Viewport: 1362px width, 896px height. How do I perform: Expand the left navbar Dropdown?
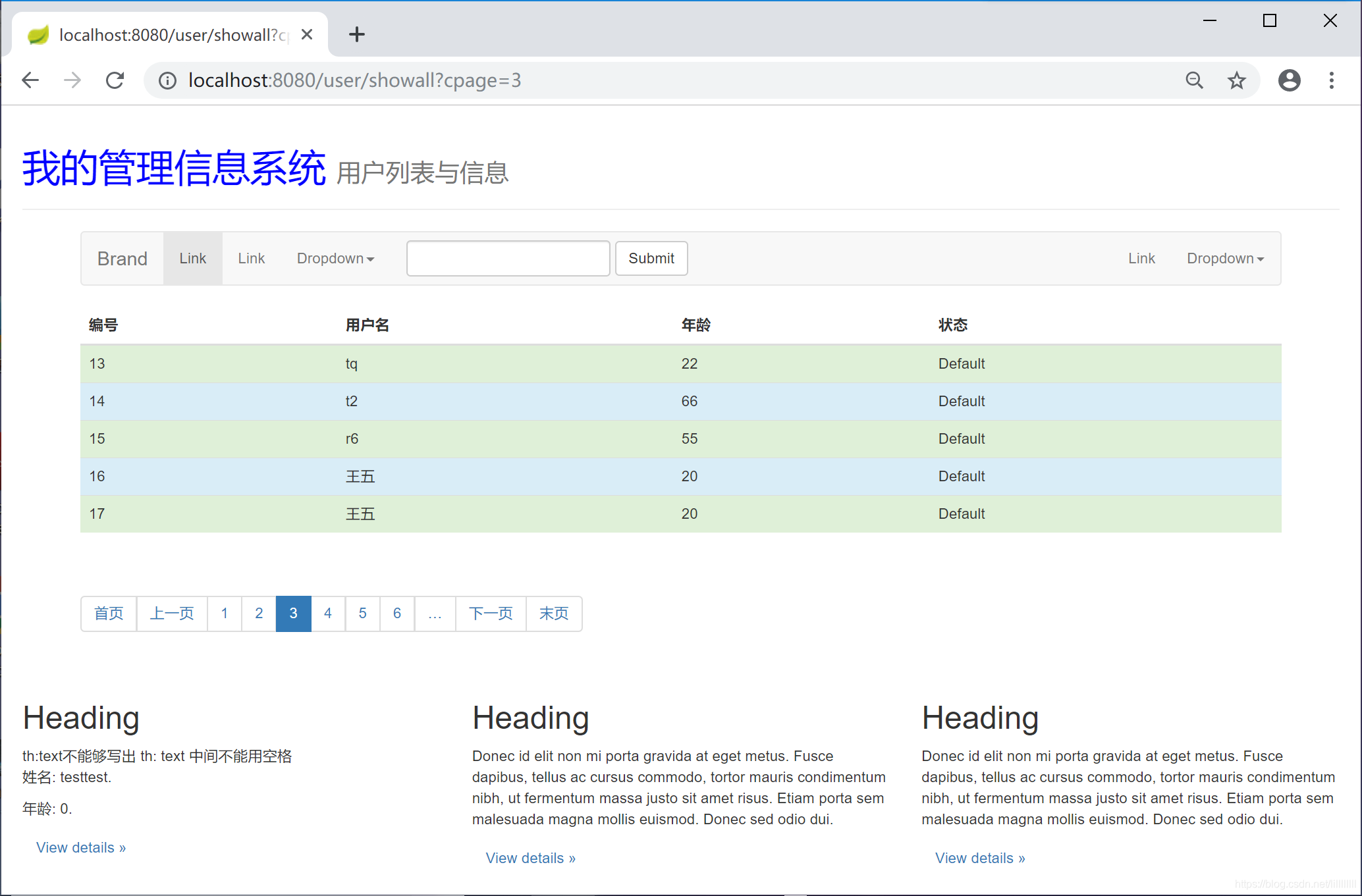[335, 258]
